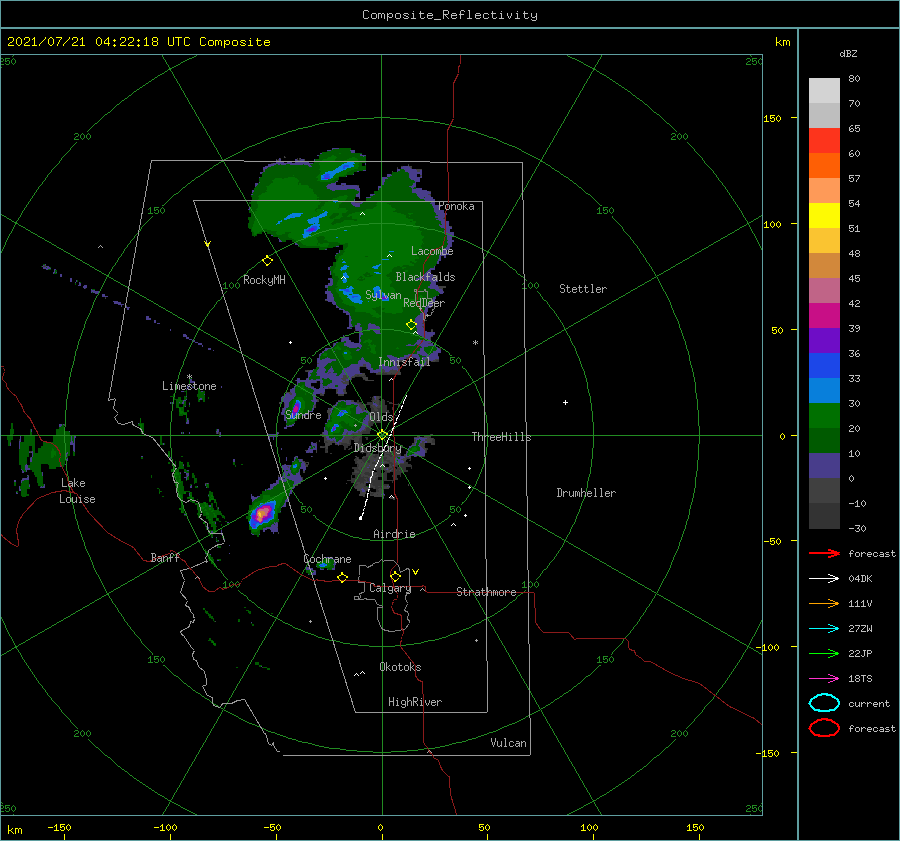Image resolution: width=900 pixels, height=841 pixels.
Task: Click the asterisk marker above Limestone
Action: pyautogui.click(x=189, y=378)
